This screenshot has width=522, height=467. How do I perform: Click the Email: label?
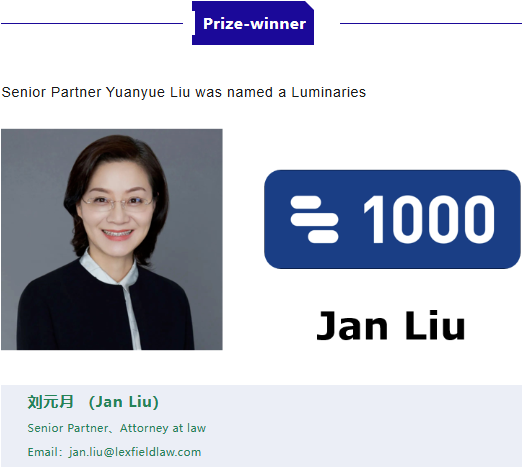click(45, 452)
